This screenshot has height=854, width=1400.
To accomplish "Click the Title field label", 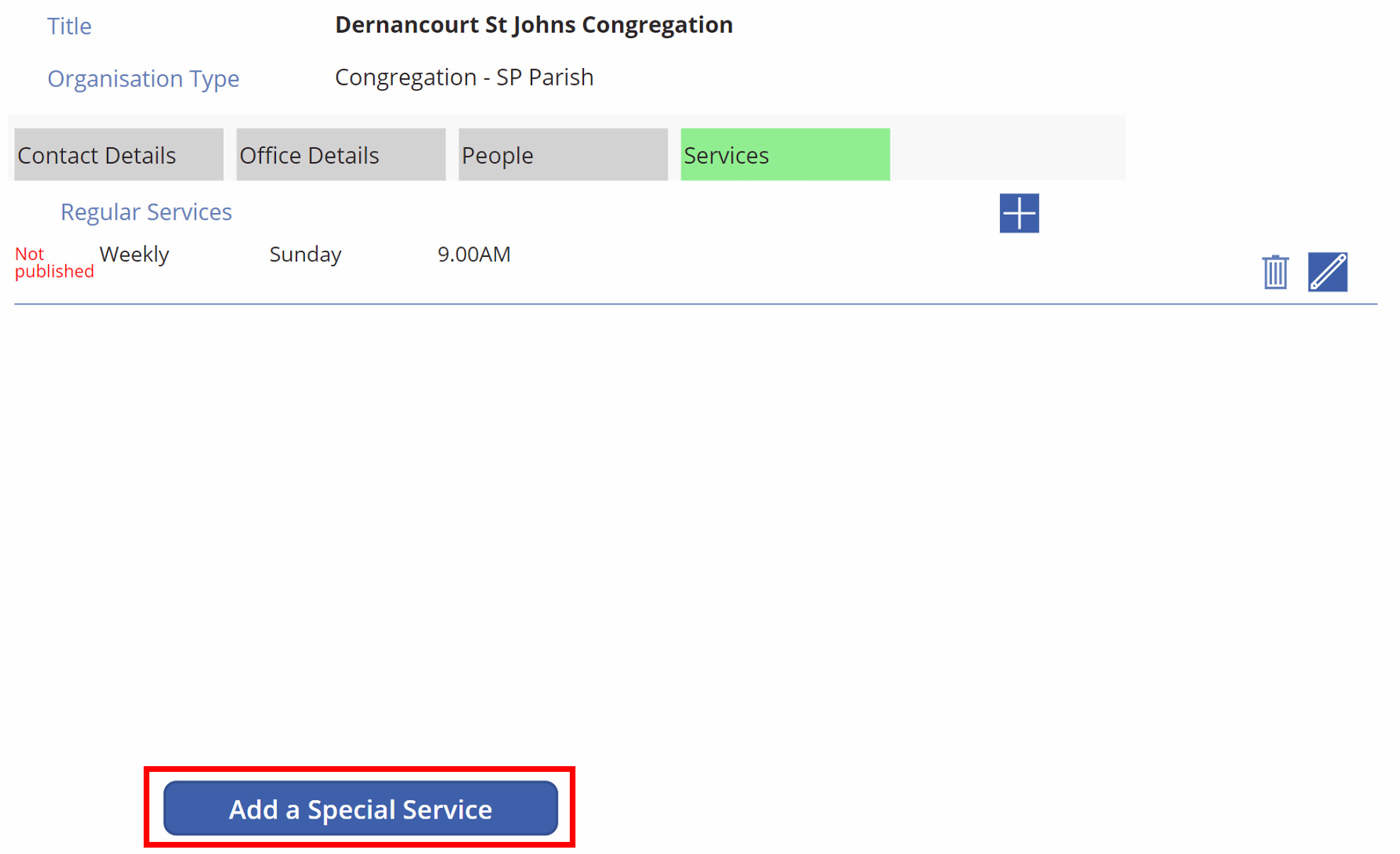I will [69, 26].
